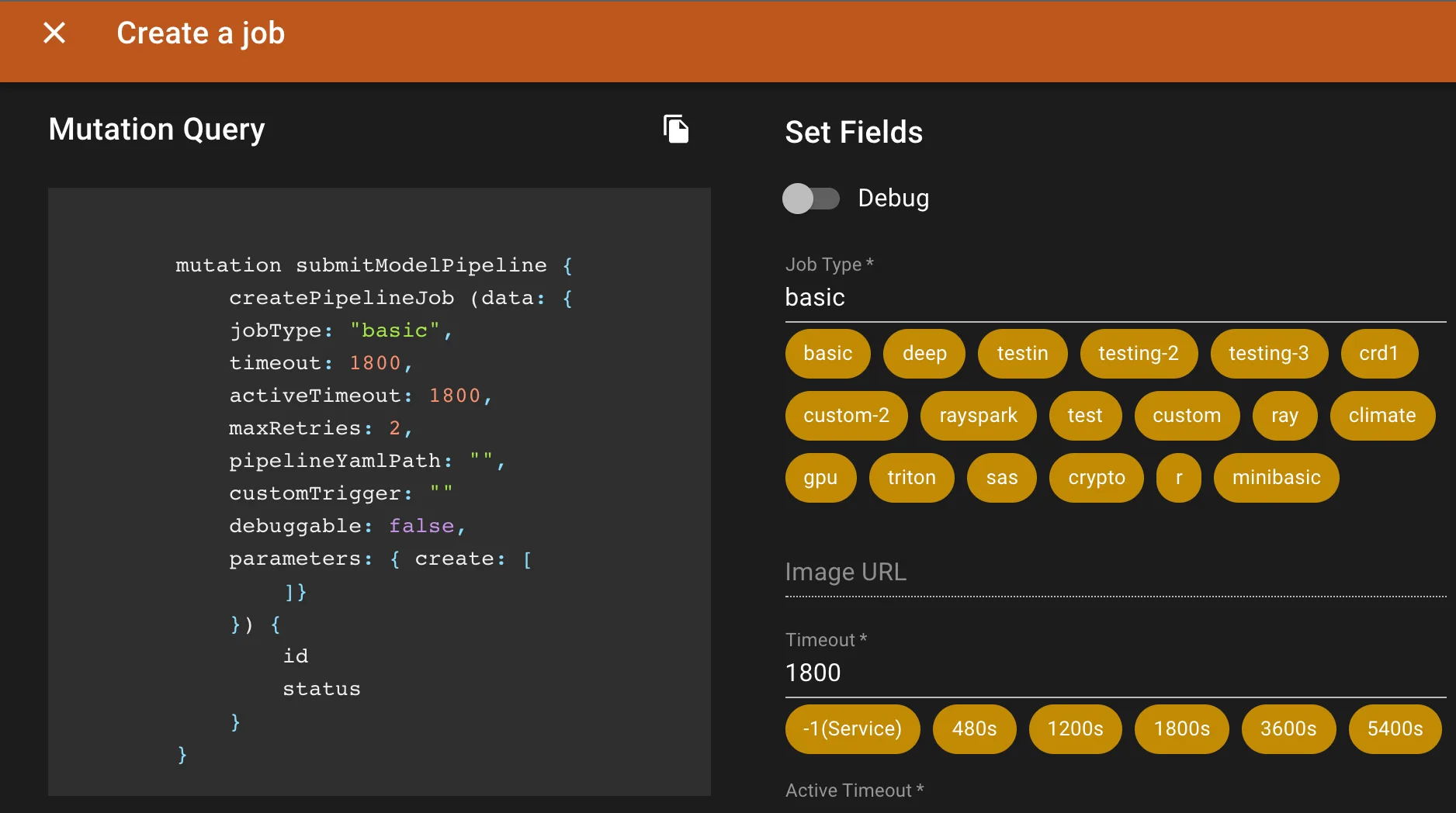Screen dimensions: 1456x813
Task: Click the parameters: { create: [ line
Action: tap(380, 559)
